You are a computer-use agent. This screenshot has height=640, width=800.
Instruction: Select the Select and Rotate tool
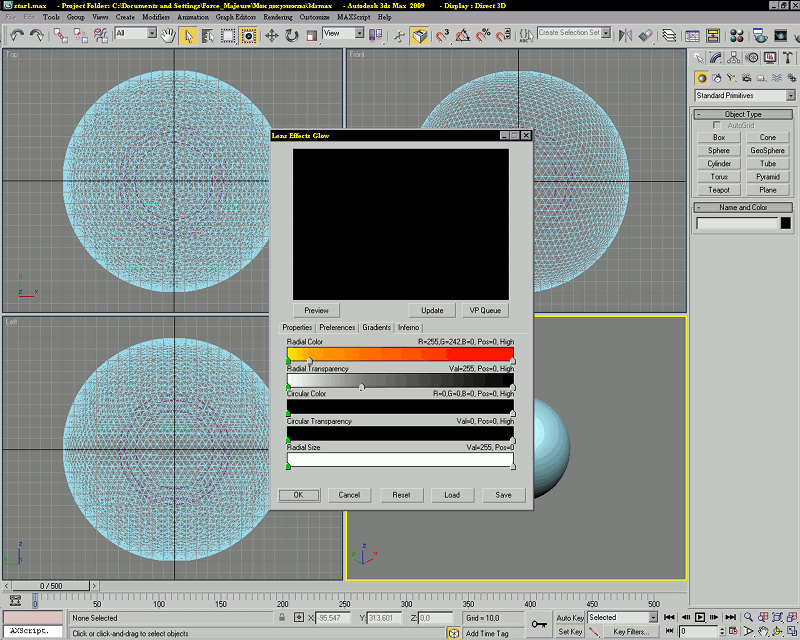[292, 35]
